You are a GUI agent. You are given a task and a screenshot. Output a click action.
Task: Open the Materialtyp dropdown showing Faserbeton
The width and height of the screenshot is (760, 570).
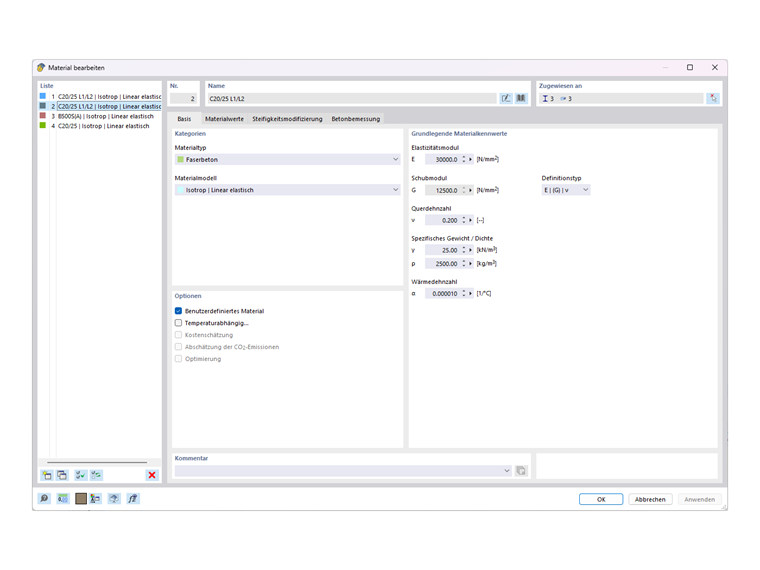(287, 159)
